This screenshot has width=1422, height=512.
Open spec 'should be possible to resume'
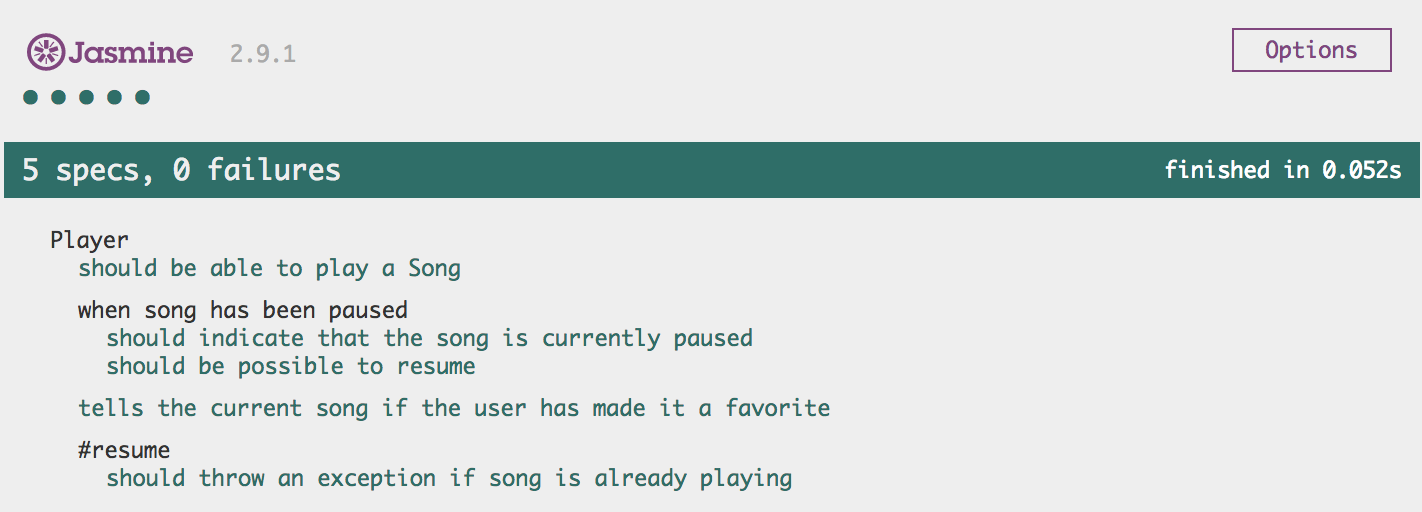point(291,366)
